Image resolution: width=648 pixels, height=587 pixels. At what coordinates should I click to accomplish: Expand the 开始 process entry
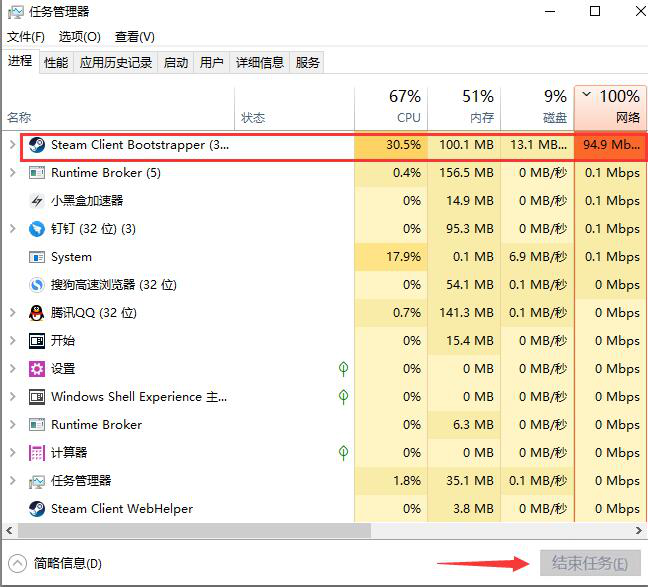12,341
